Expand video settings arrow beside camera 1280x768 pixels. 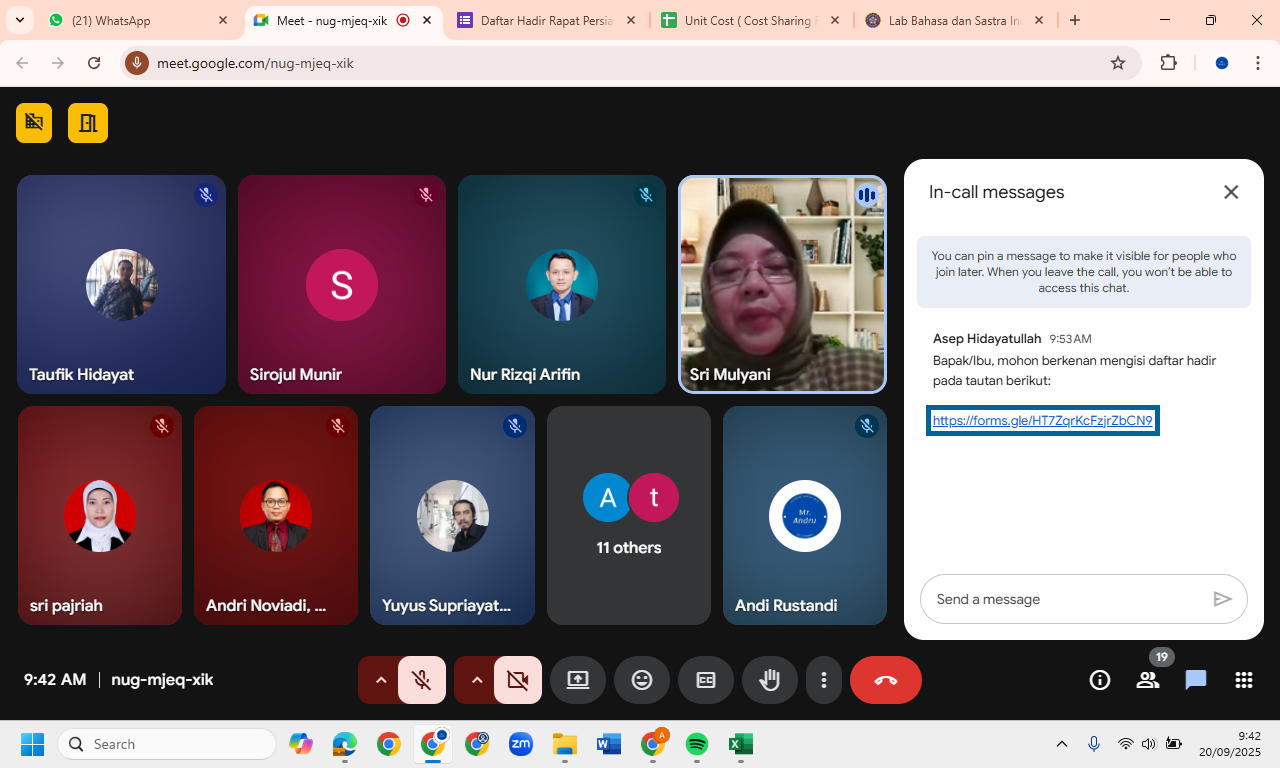[x=476, y=680]
